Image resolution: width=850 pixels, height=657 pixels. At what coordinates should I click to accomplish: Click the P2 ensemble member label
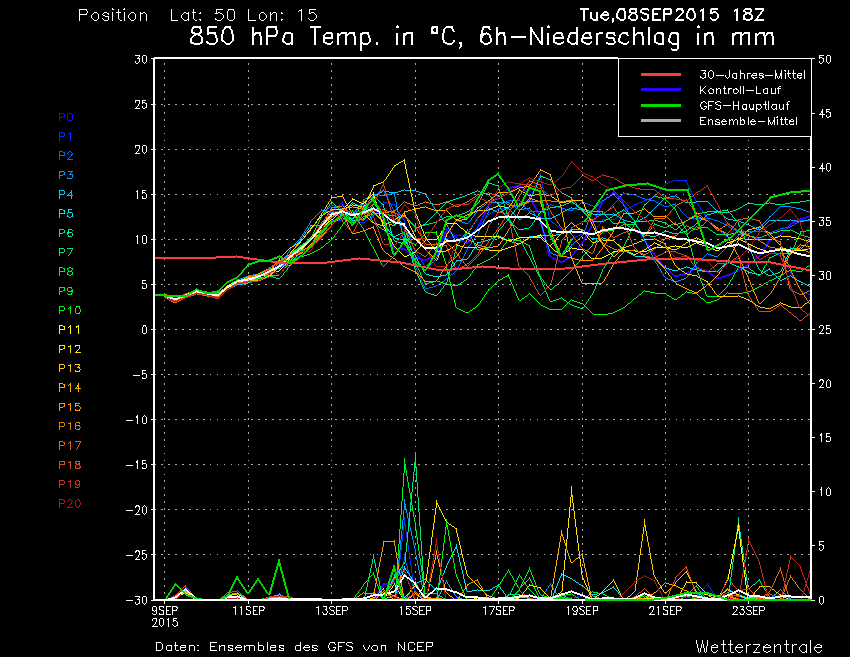[x=66, y=156]
